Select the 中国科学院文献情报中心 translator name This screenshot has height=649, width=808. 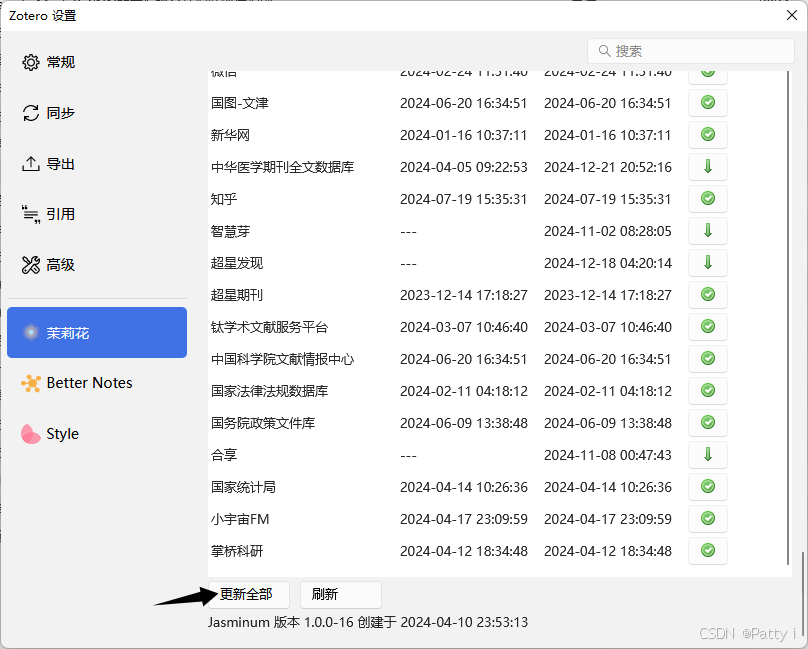click(x=282, y=359)
